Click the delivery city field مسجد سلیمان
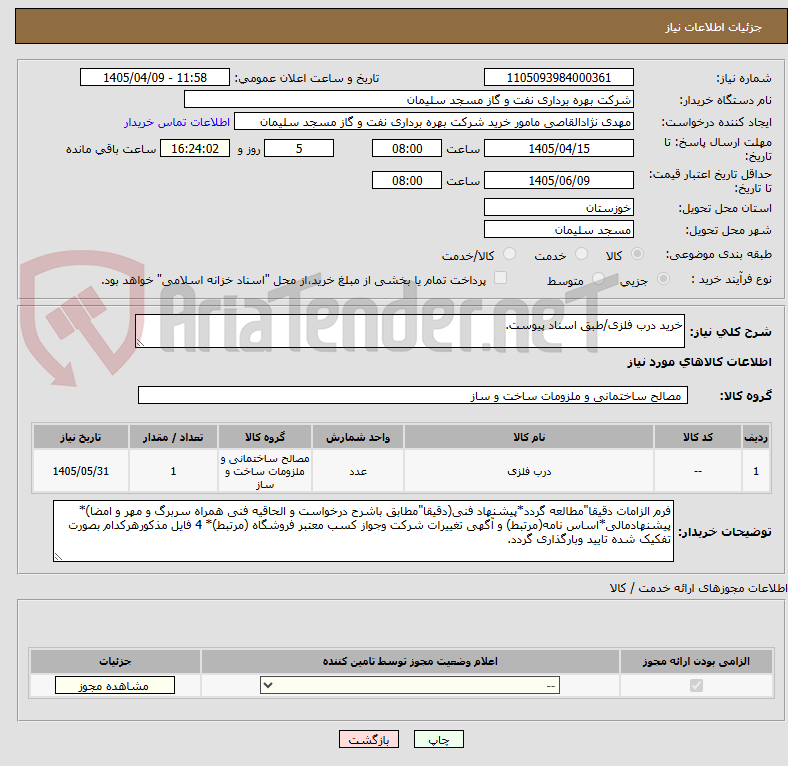Viewport: 788px width, 766px height. (x=558, y=230)
